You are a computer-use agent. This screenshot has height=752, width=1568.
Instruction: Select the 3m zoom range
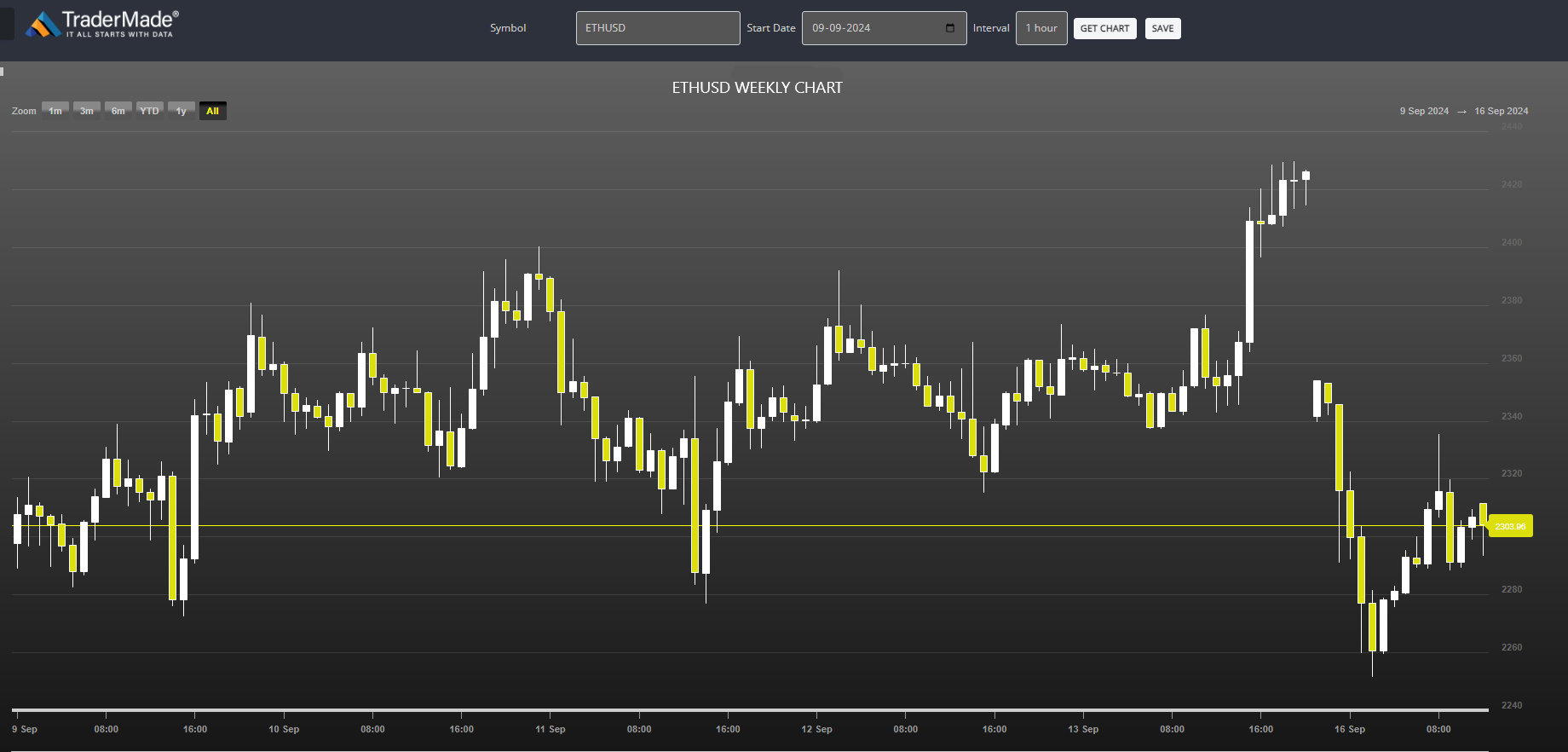[87, 111]
